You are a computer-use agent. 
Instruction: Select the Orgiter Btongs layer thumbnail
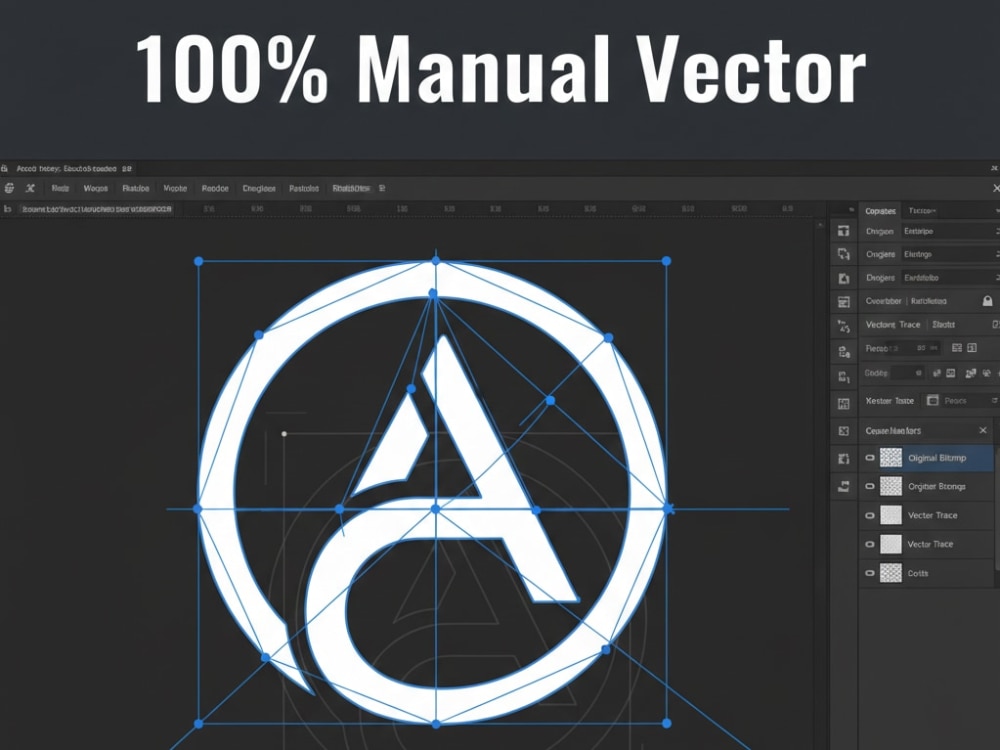tap(891, 486)
